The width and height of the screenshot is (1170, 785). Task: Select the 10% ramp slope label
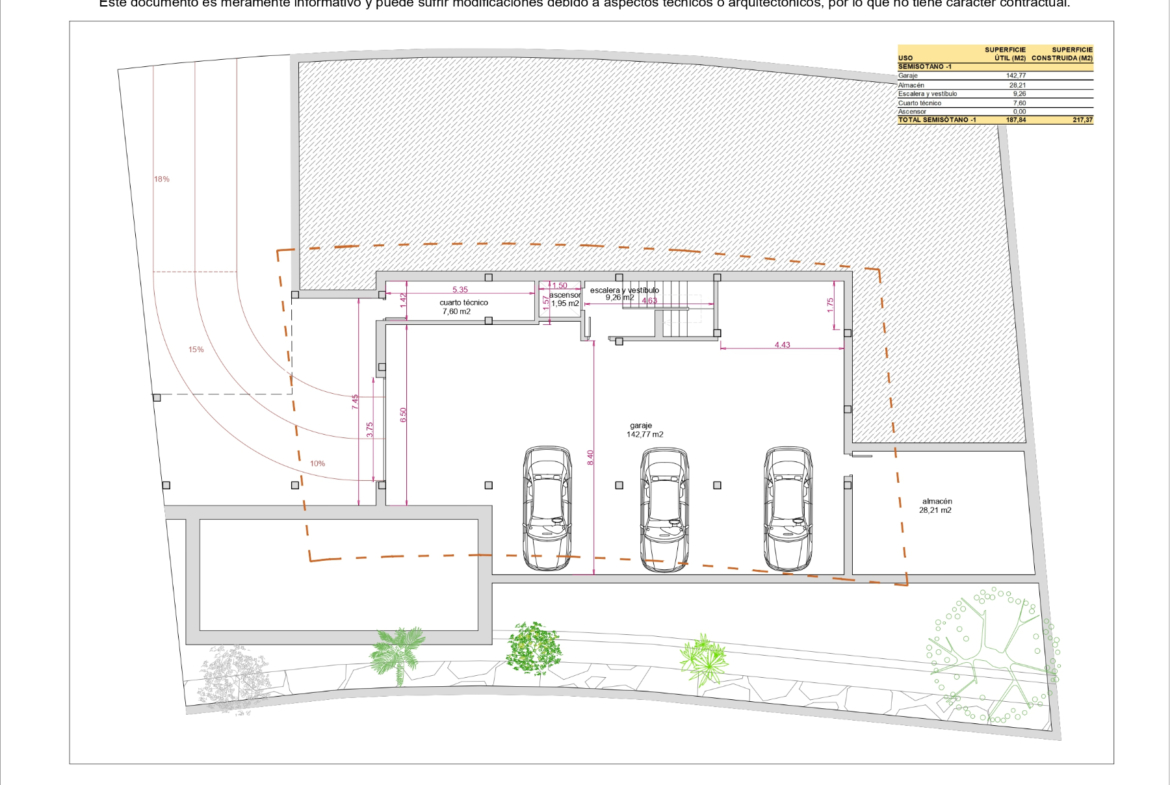tap(318, 463)
